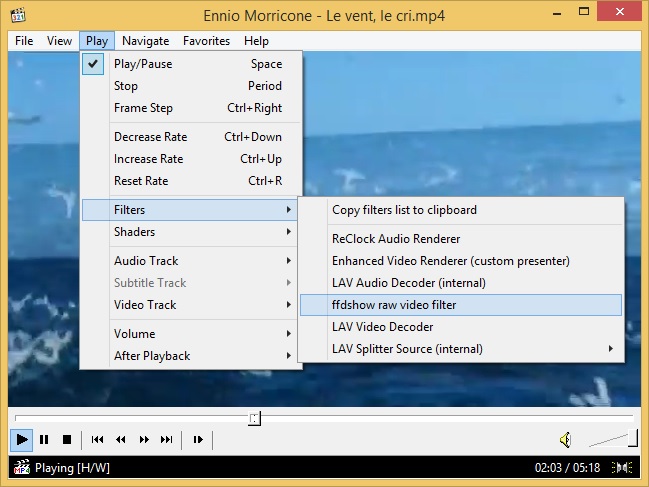Image resolution: width=649 pixels, height=487 pixels.
Task: Pause playback with the pause icon
Action: pos(44,439)
